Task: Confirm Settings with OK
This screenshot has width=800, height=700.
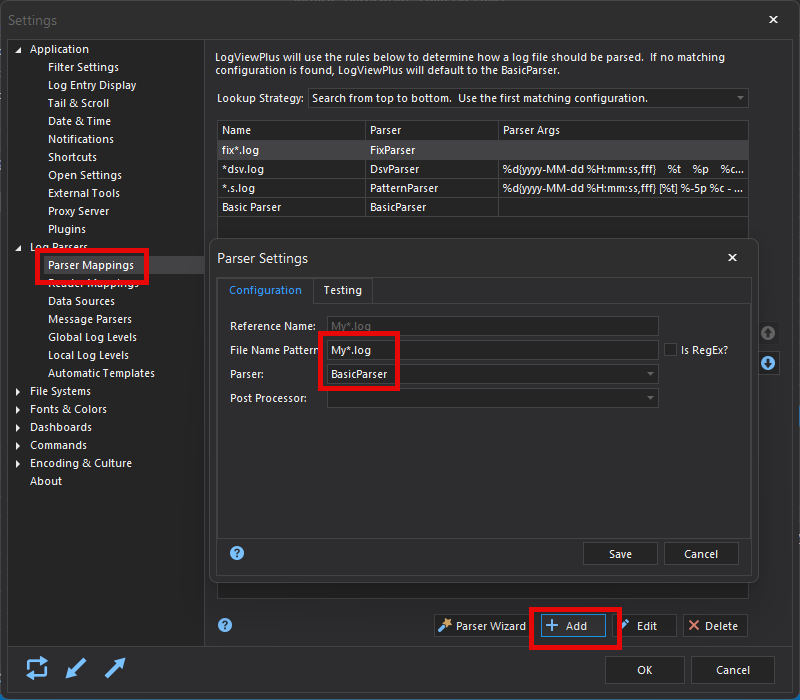Action: pyautogui.click(x=644, y=670)
